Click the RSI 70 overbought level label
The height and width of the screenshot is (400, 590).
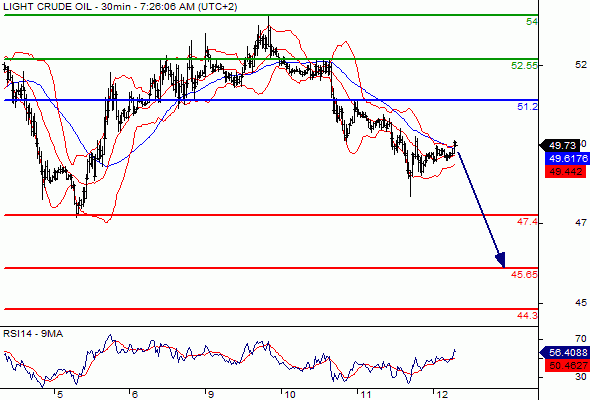[x=581, y=339]
